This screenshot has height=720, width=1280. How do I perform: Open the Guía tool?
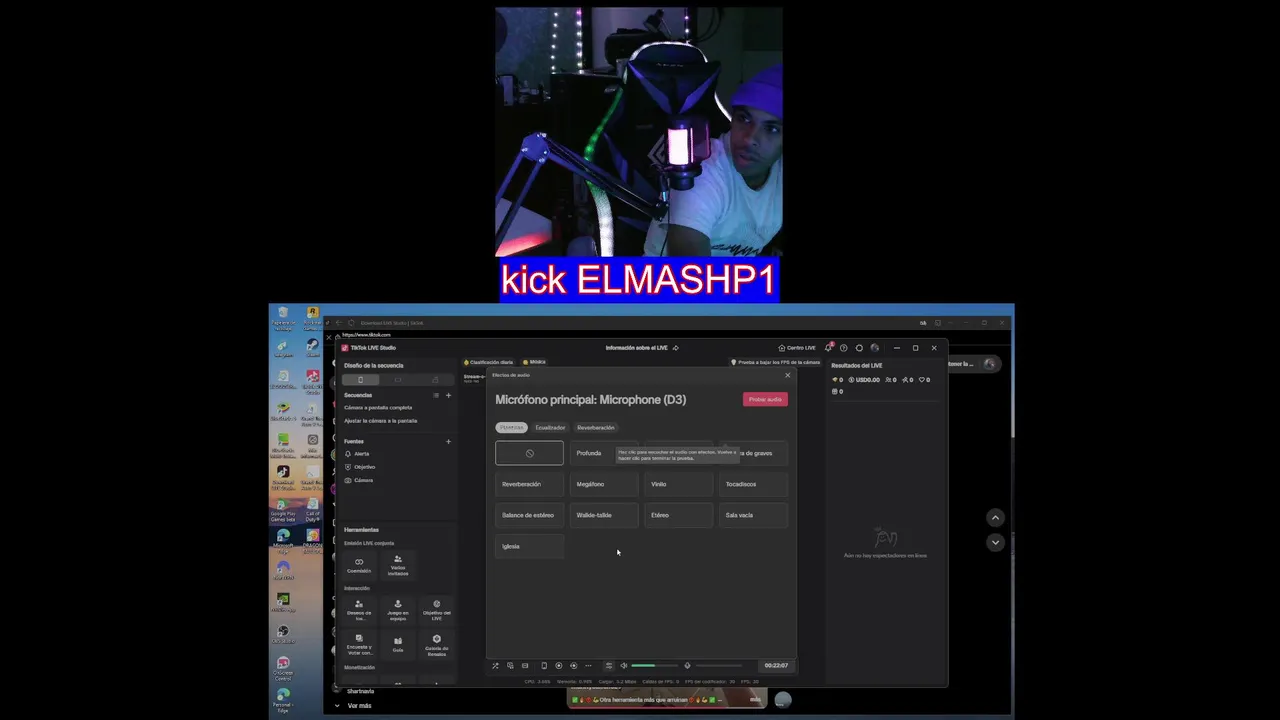398,645
